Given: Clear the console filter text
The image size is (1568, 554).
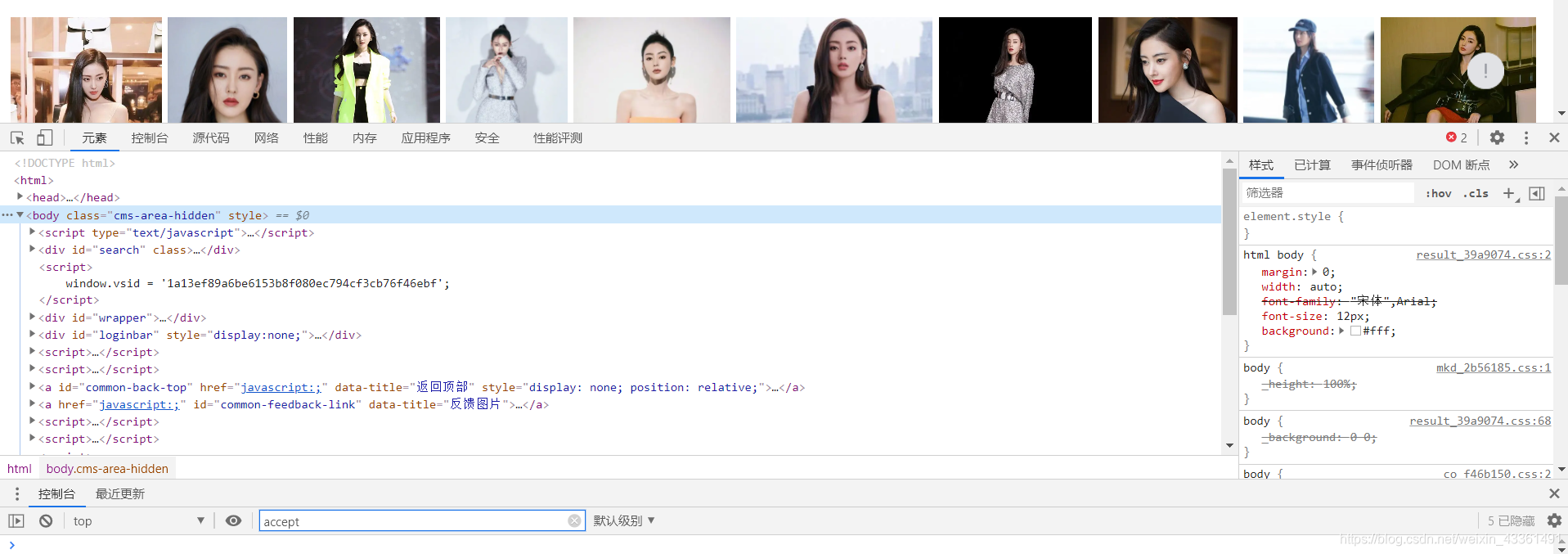Looking at the screenshot, I should [574, 520].
